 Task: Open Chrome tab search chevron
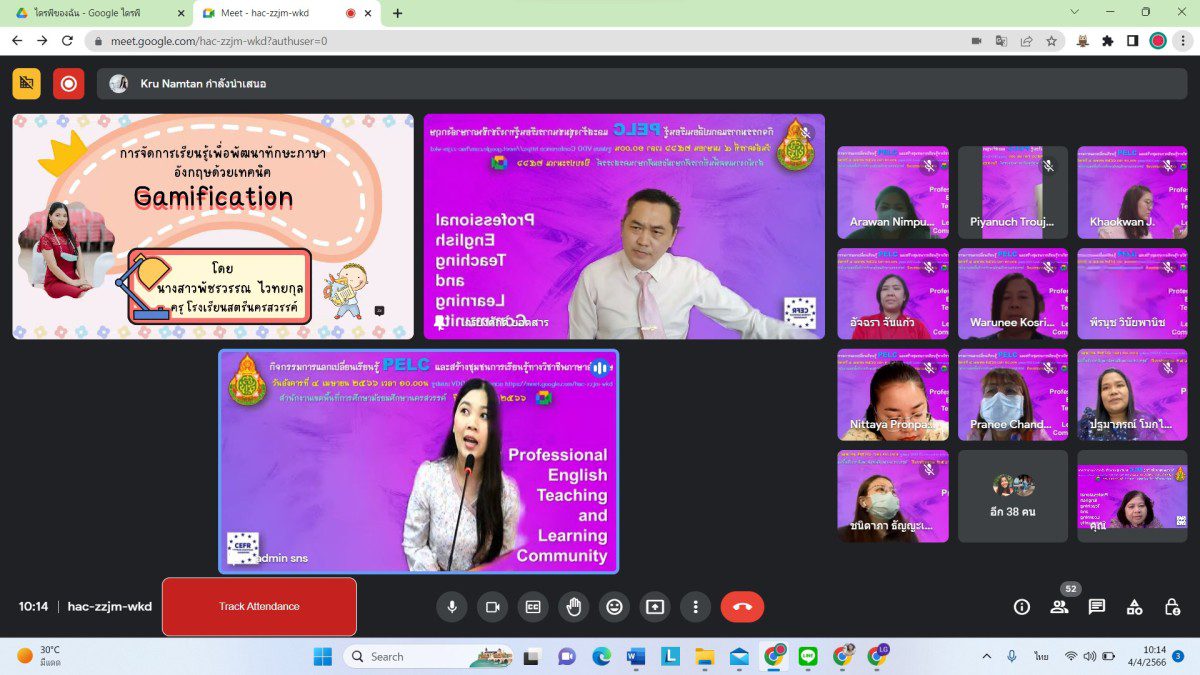point(1075,12)
